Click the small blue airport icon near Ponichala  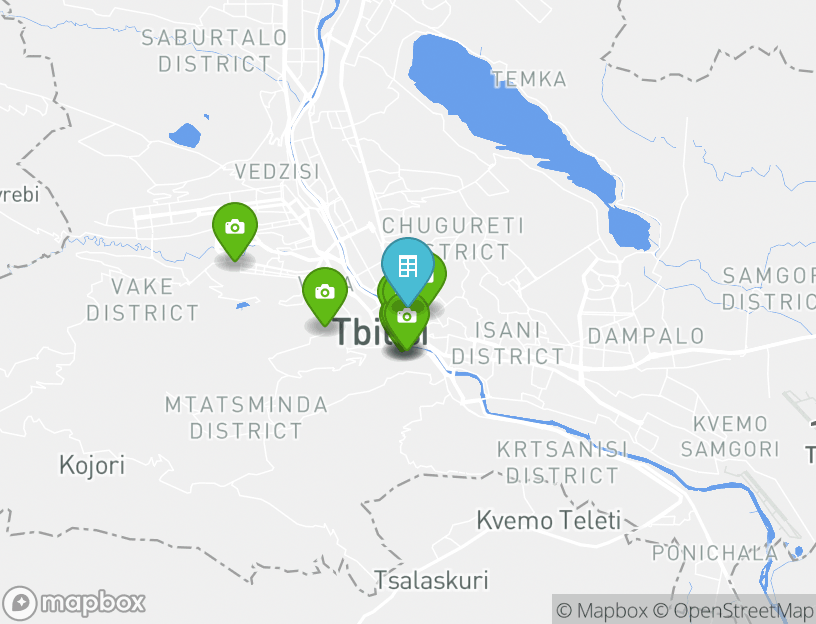coord(798,551)
